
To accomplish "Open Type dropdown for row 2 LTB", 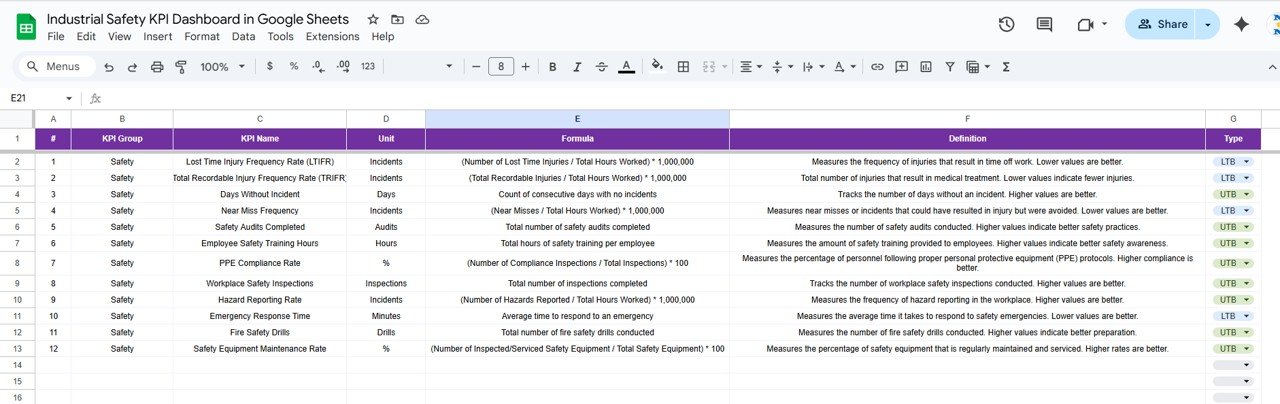I will (1246, 161).
